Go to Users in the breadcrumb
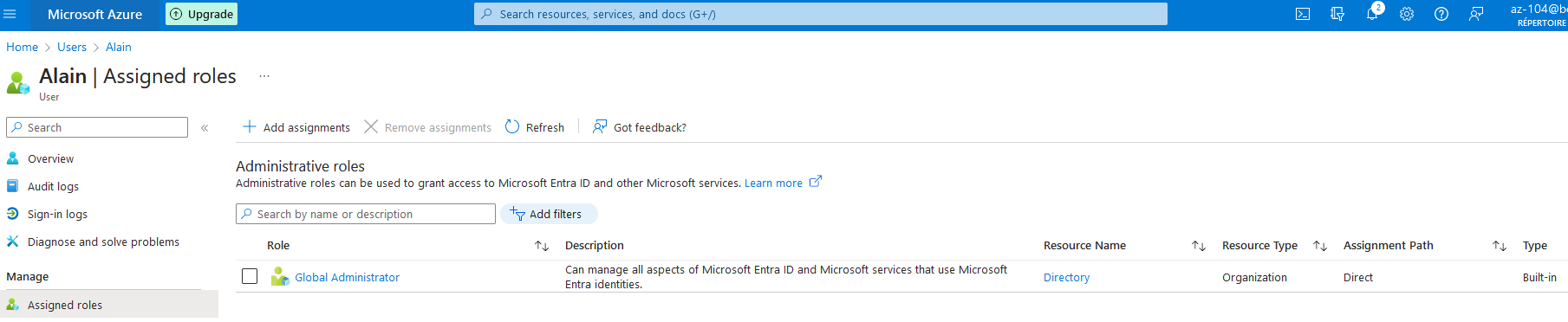This screenshot has width=1568, height=322. [x=72, y=47]
